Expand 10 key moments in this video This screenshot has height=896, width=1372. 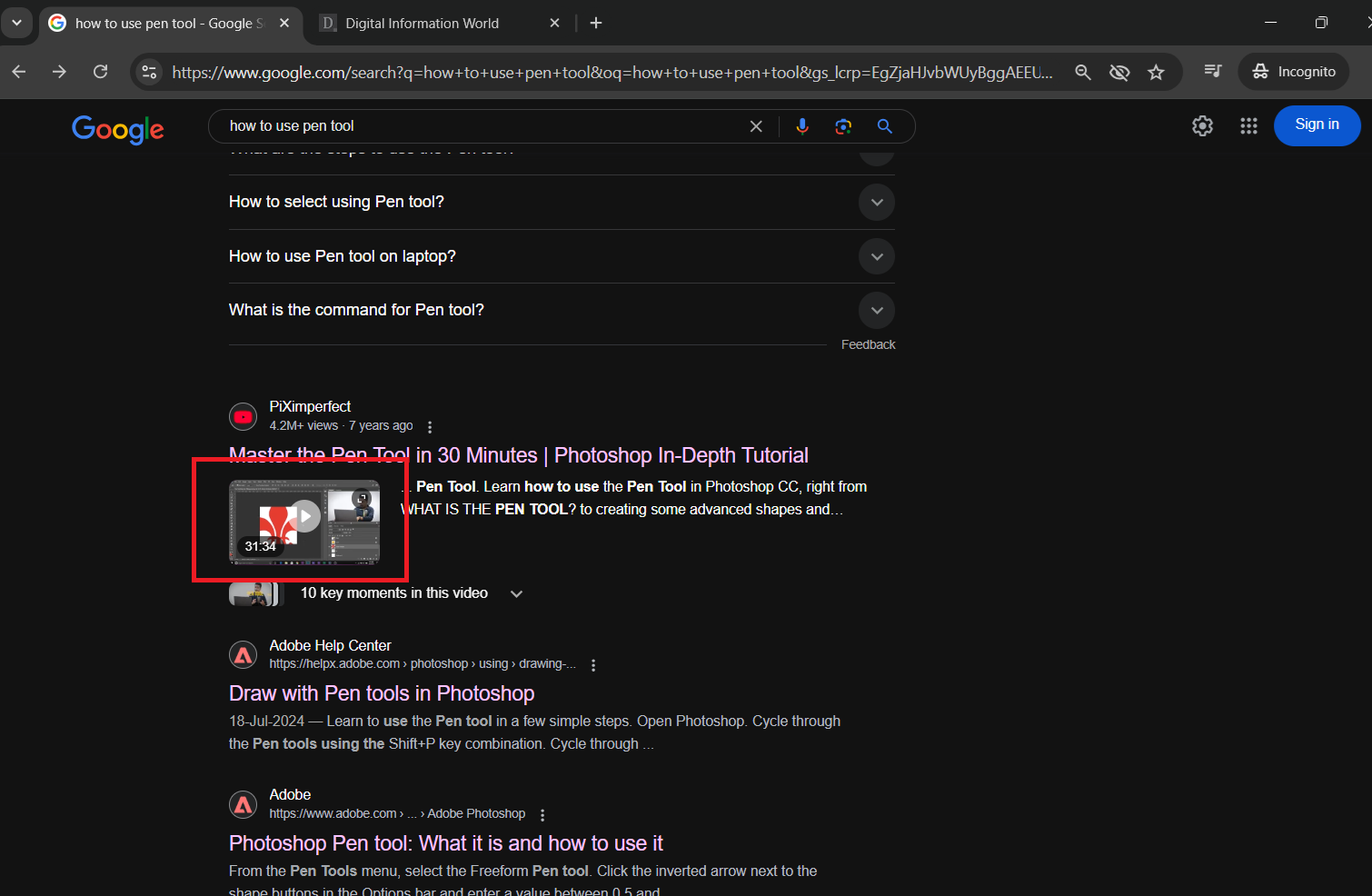(516, 593)
